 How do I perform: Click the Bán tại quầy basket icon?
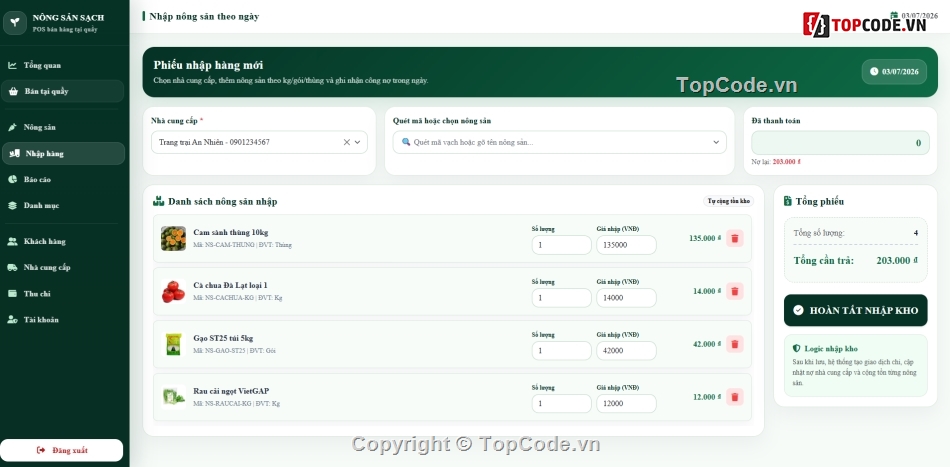coord(13,91)
